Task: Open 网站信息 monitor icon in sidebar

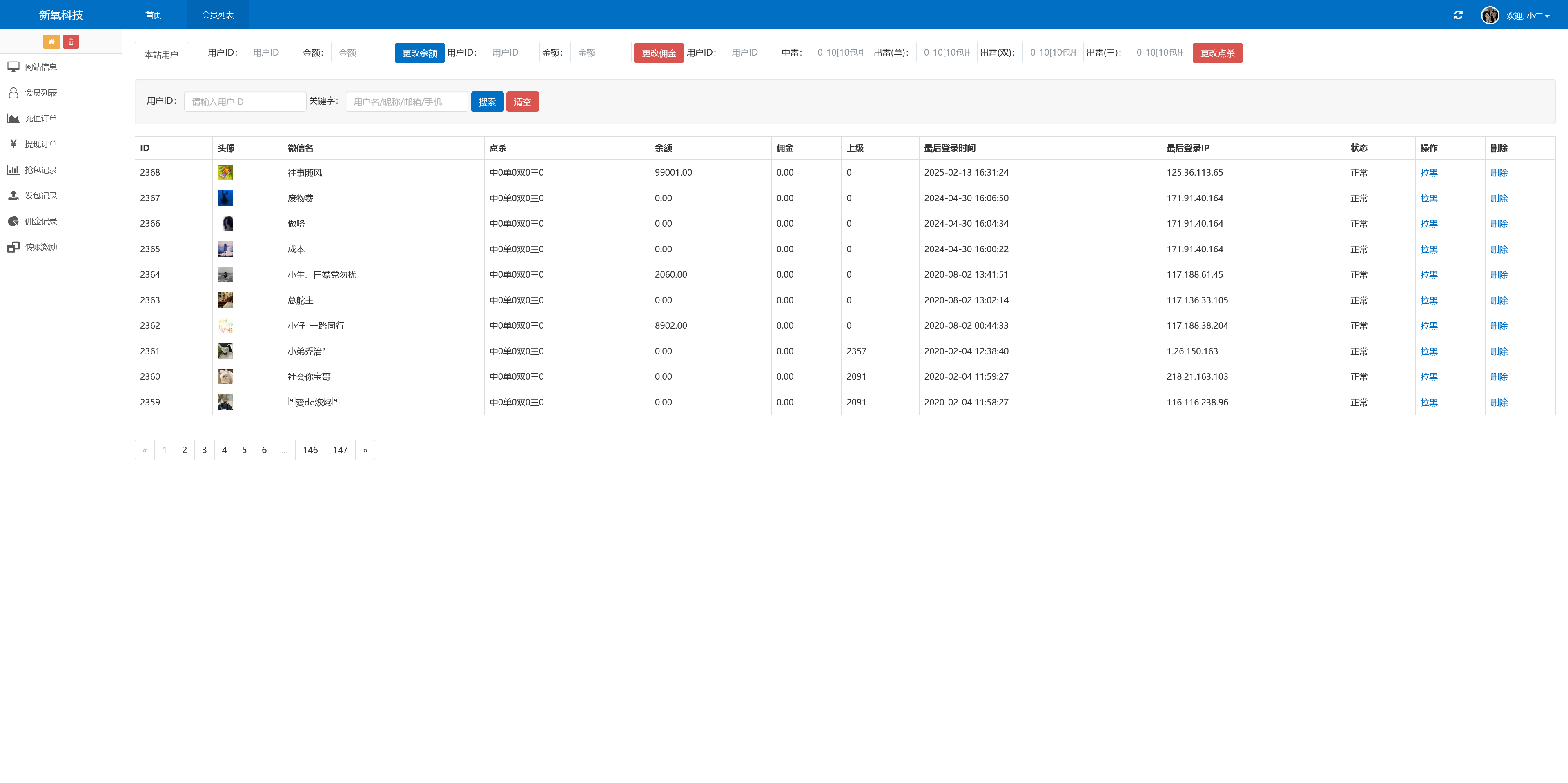Action: [x=13, y=67]
